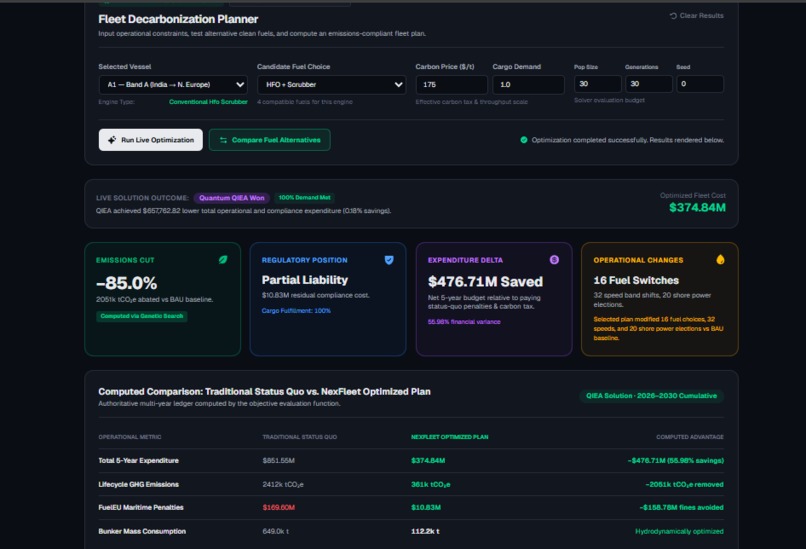The height and width of the screenshot is (549, 806).
Task: Click Computed via Genetic Search tag
Action: pos(142,316)
